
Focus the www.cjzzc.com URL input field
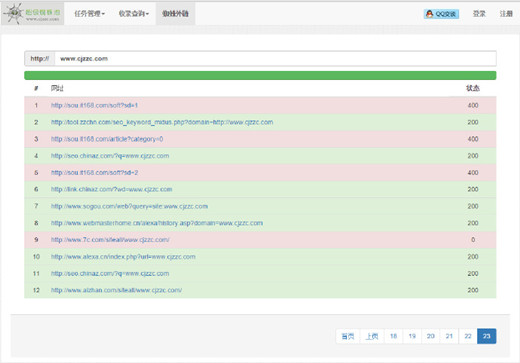coord(275,59)
